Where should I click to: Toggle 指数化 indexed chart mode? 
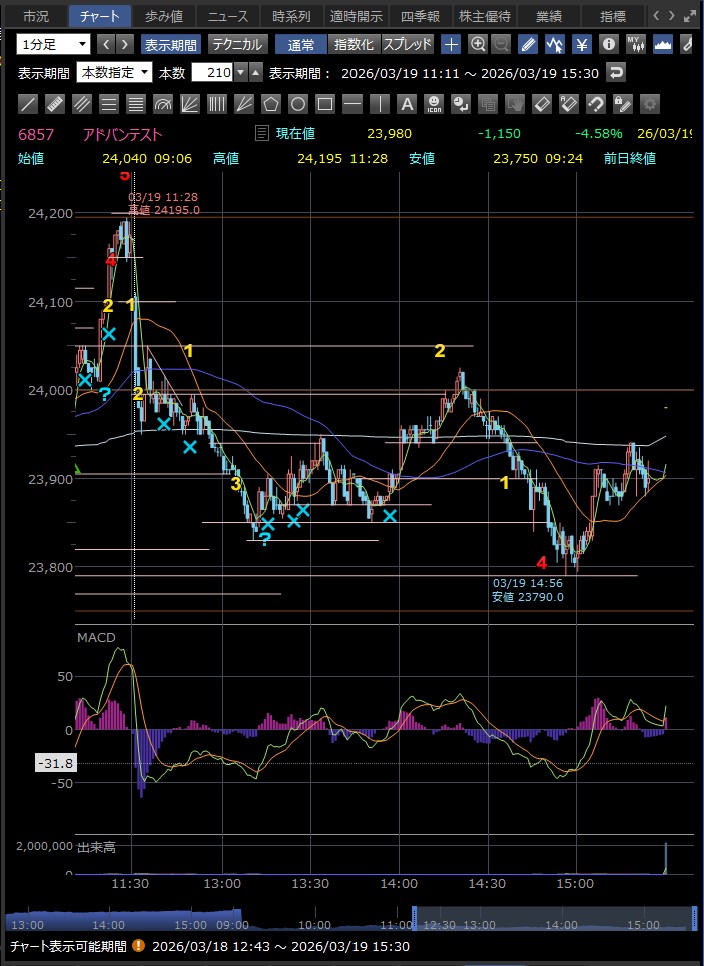[x=354, y=44]
